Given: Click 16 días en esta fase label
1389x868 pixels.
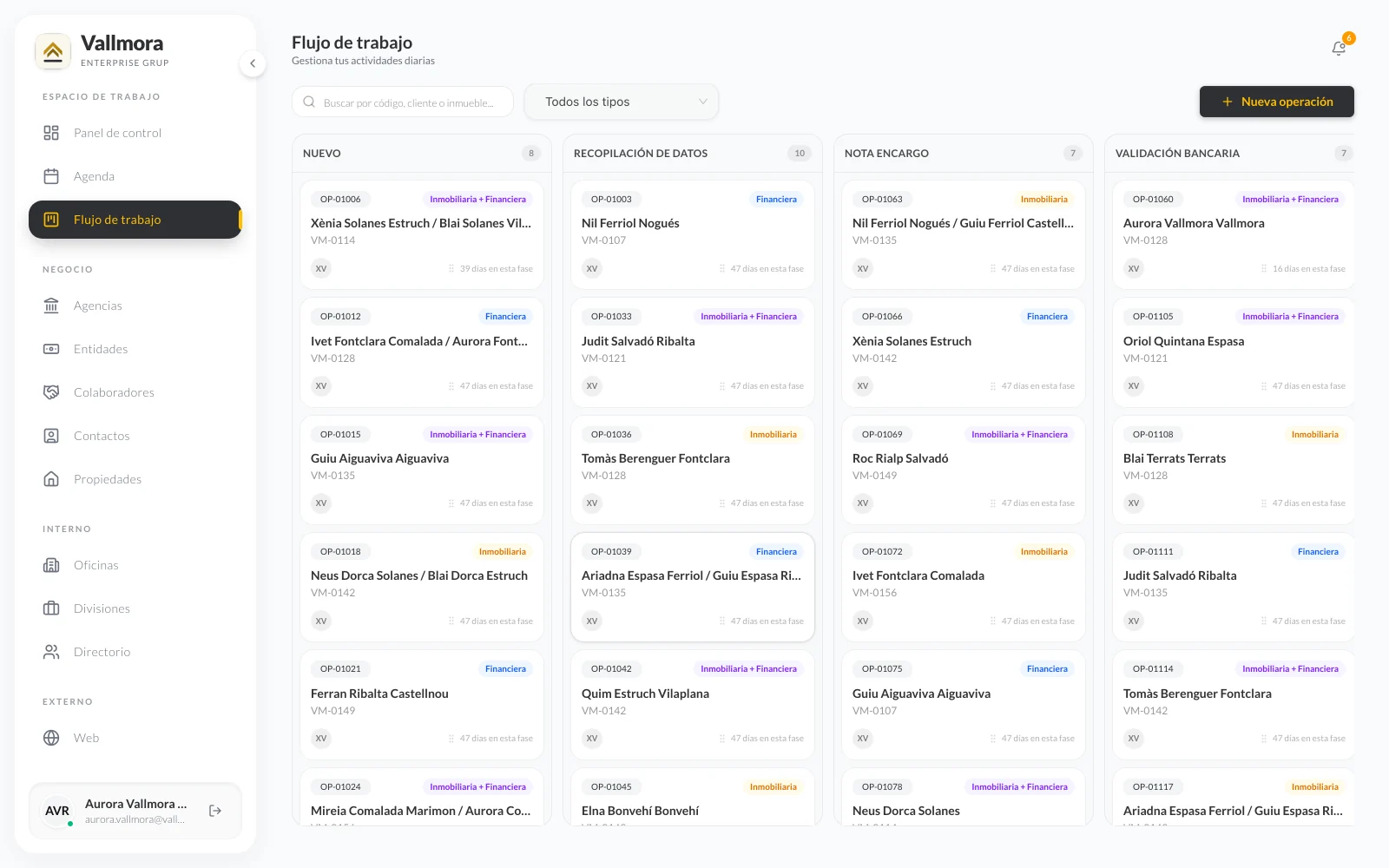Looking at the screenshot, I should [x=1308, y=269].
